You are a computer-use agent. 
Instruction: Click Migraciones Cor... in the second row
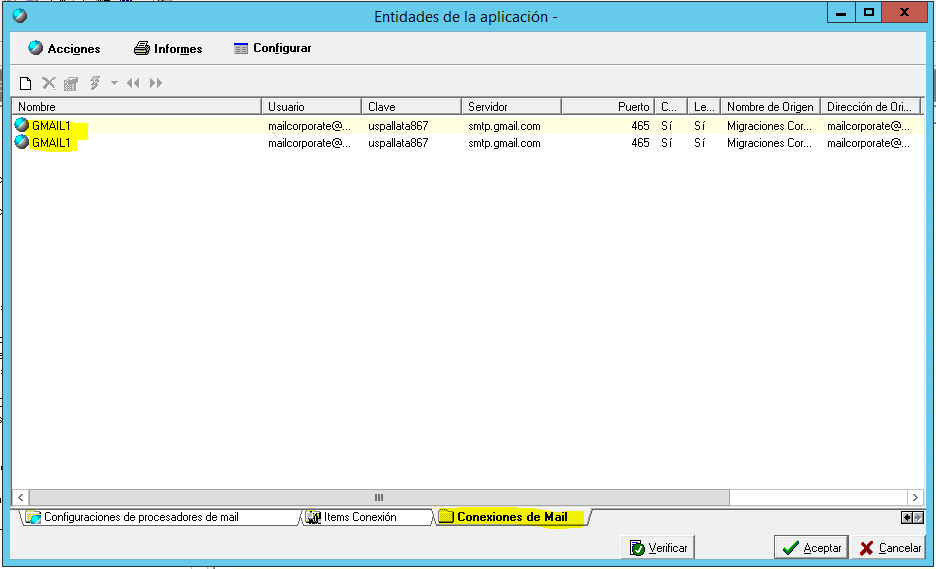(769, 143)
